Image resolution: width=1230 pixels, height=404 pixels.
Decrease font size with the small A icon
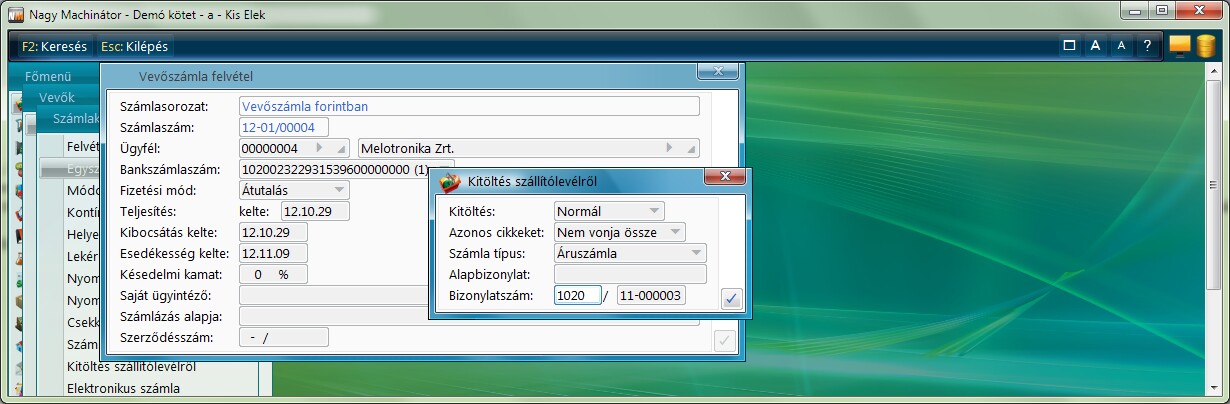point(1121,46)
